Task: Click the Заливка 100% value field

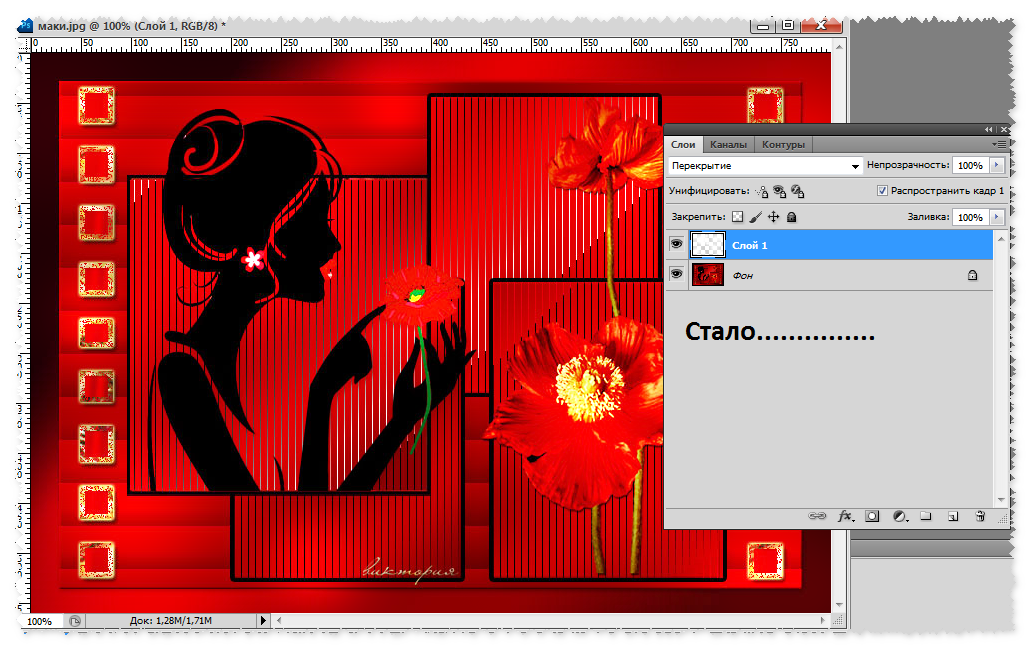Action: point(971,217)
